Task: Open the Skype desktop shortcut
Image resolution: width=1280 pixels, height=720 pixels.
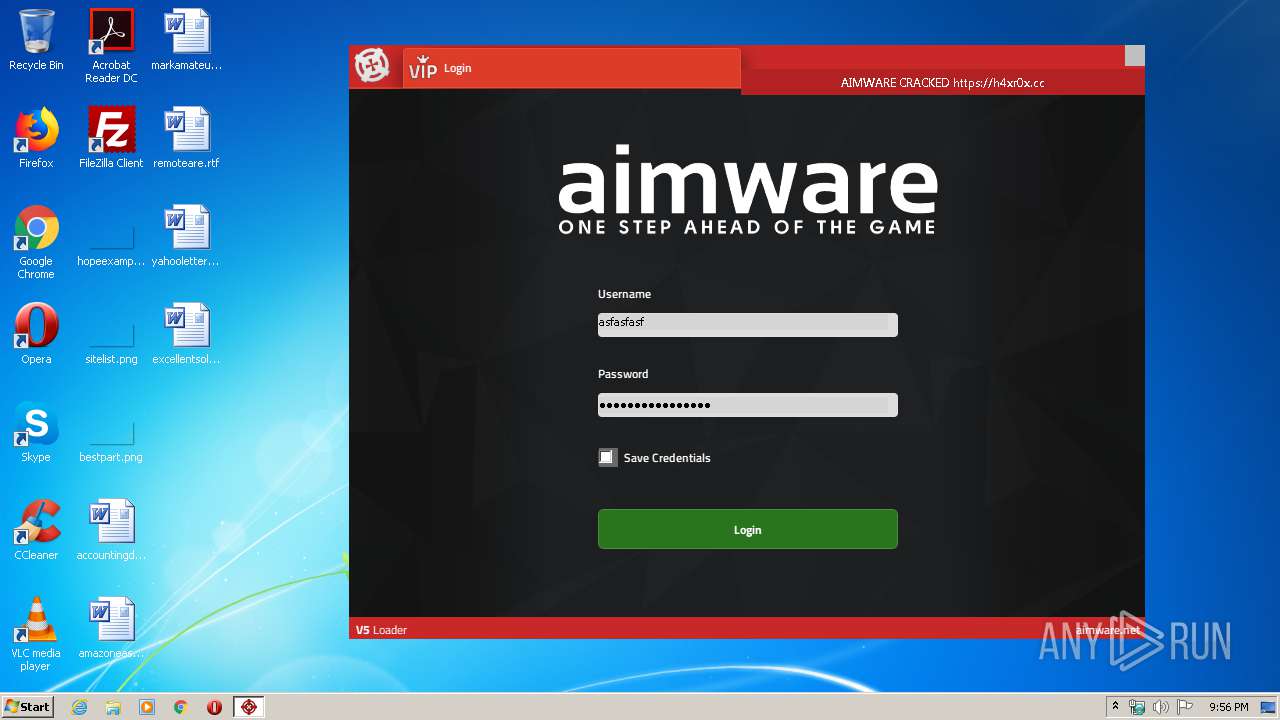Action: click(36, 432)
